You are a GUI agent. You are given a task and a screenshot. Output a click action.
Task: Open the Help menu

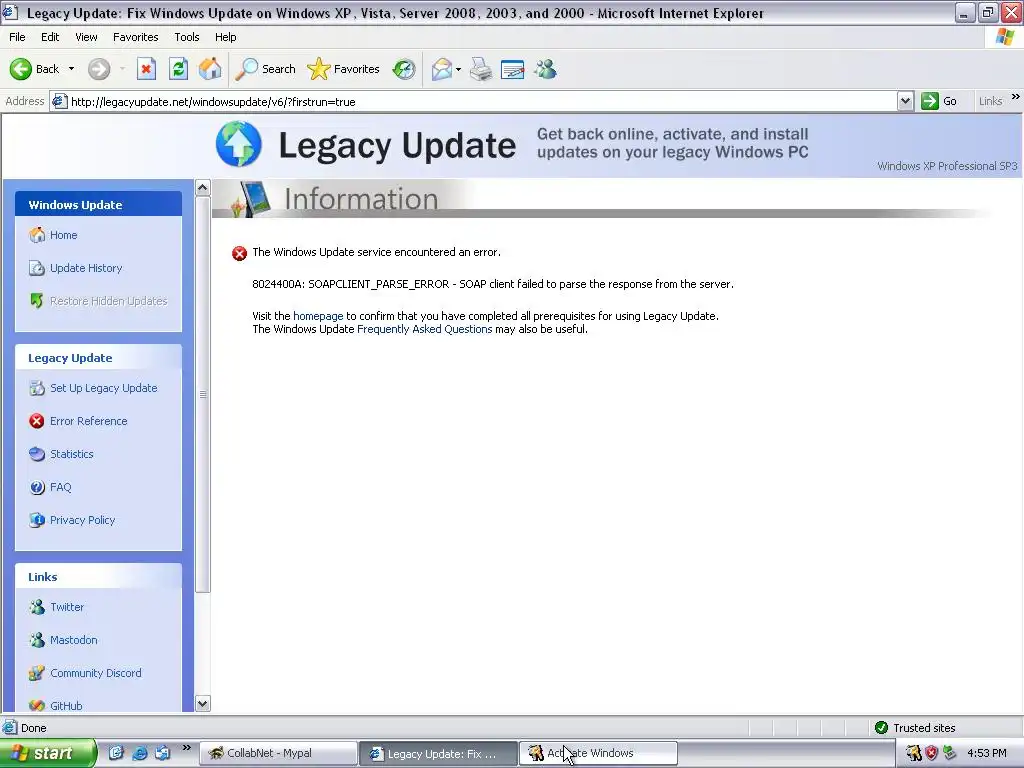[x=225, y=37]
